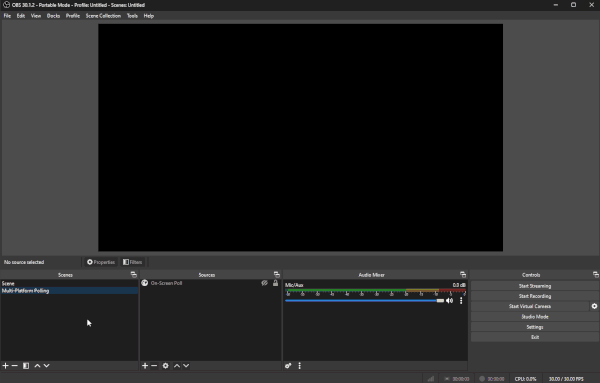
Task: Toggle visibility of On-Screen Poll source
Action: [x=264, y=283]
